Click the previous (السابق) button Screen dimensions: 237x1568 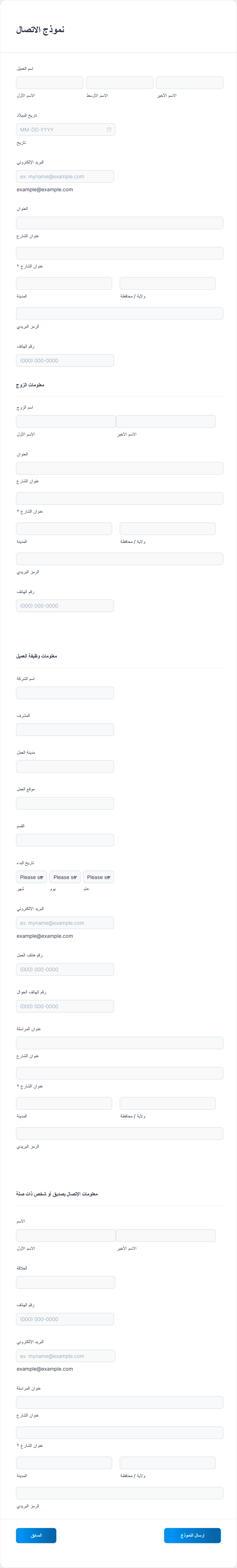click(36, 1536)
